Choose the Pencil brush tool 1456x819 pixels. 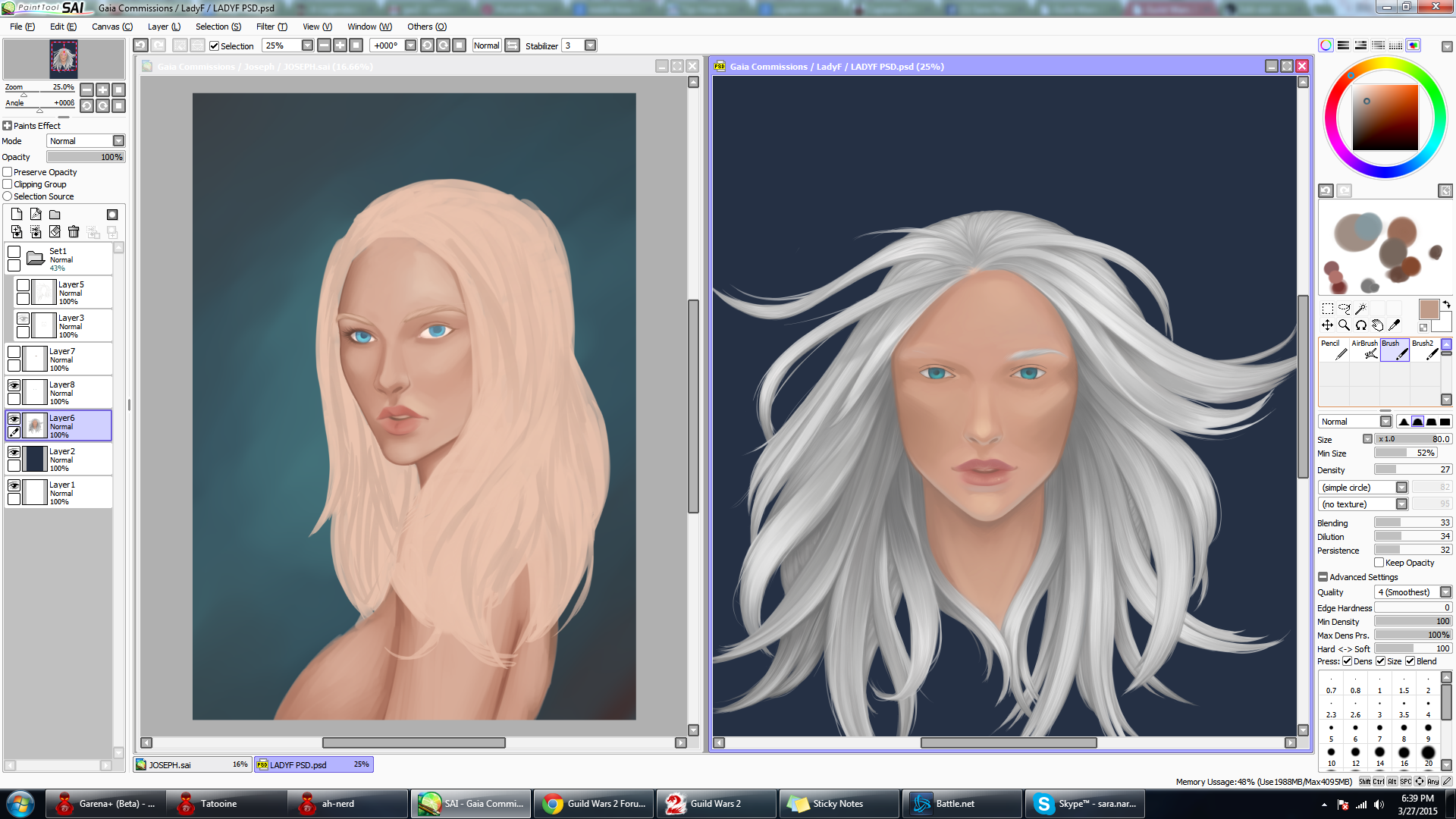coord(1334,350)
